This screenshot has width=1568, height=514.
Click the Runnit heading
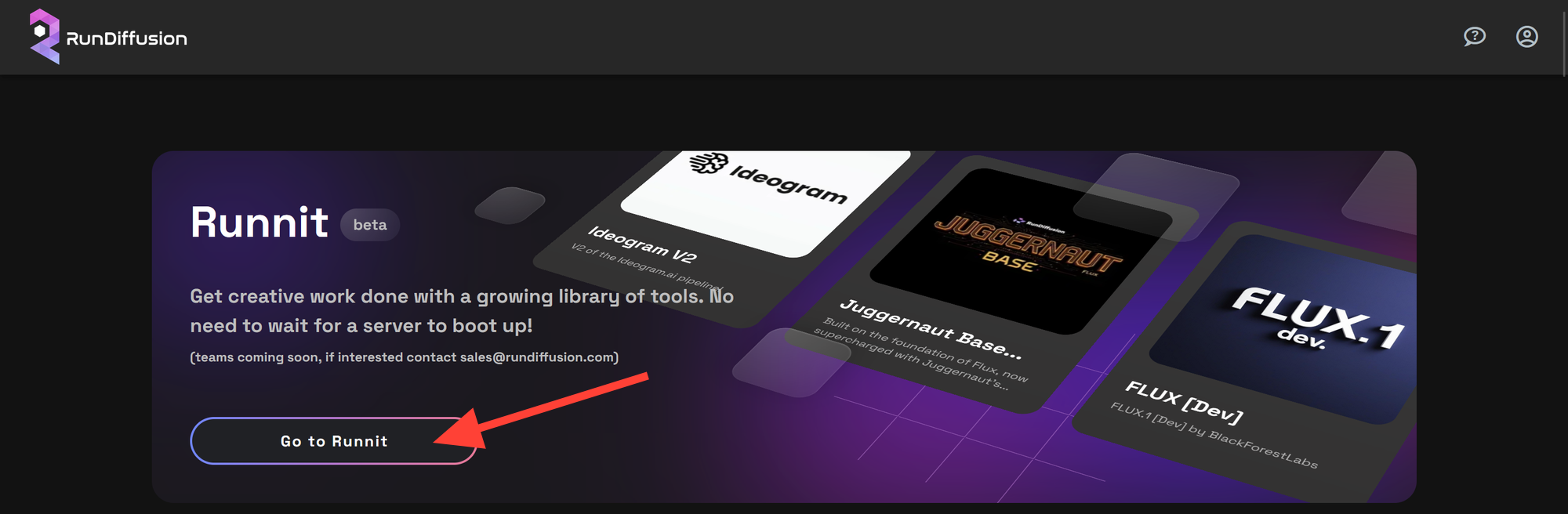pyautogui.click(x=259, y=223)
